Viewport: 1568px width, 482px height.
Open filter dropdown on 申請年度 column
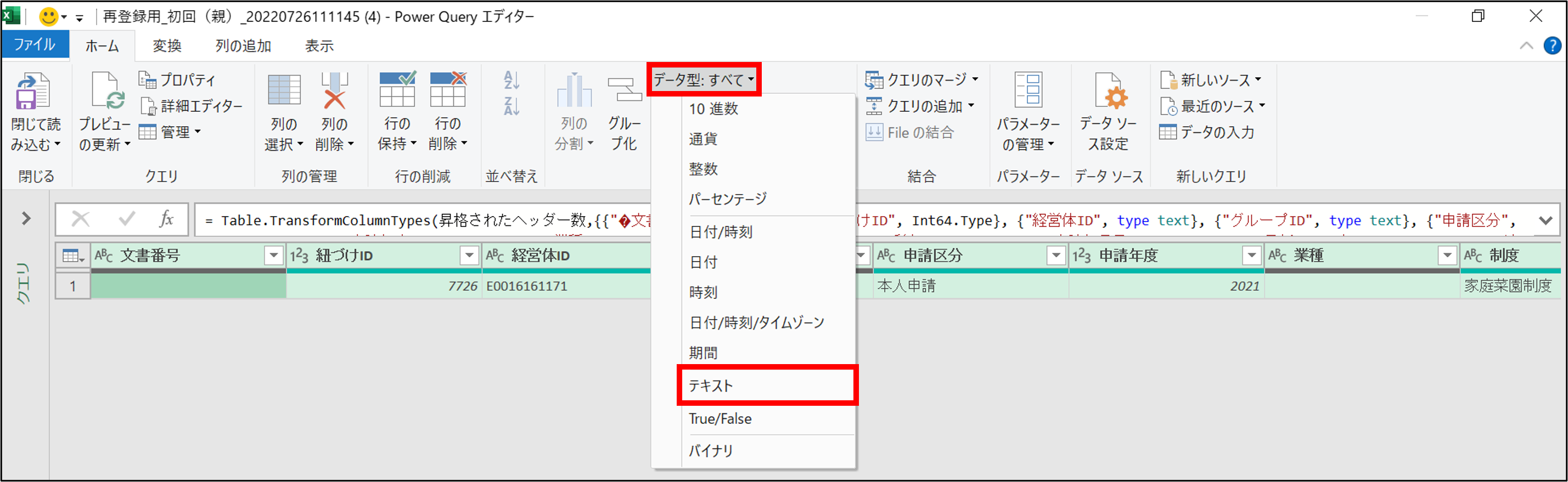tap(1251, 256)
